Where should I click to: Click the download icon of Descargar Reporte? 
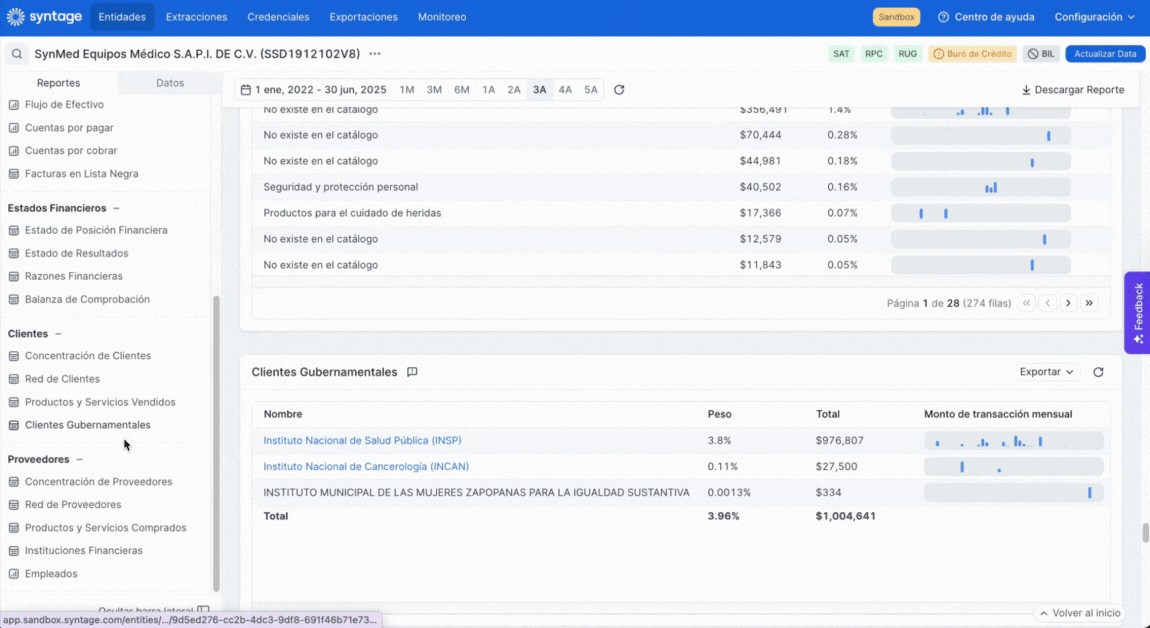point(1026,90)
